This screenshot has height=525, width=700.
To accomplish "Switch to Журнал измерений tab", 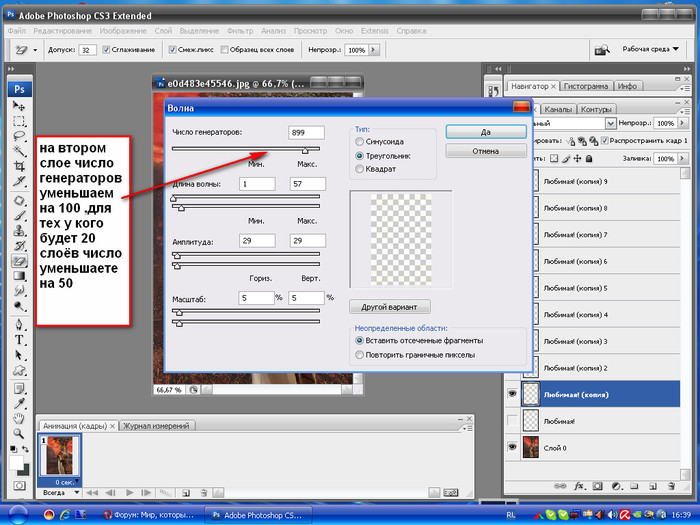I will (156, 426).
